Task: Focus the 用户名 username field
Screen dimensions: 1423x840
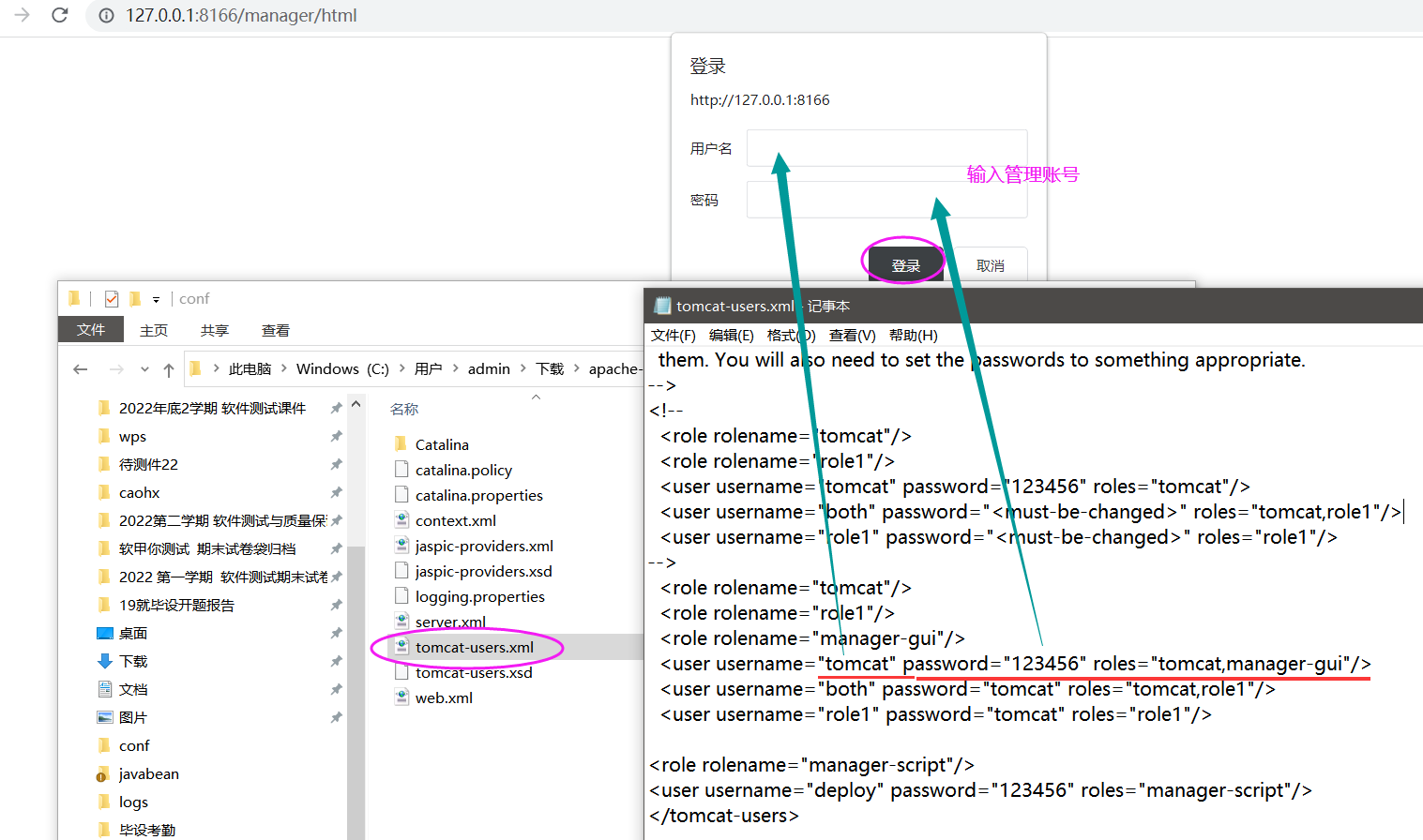Action: tap(886, 148)
